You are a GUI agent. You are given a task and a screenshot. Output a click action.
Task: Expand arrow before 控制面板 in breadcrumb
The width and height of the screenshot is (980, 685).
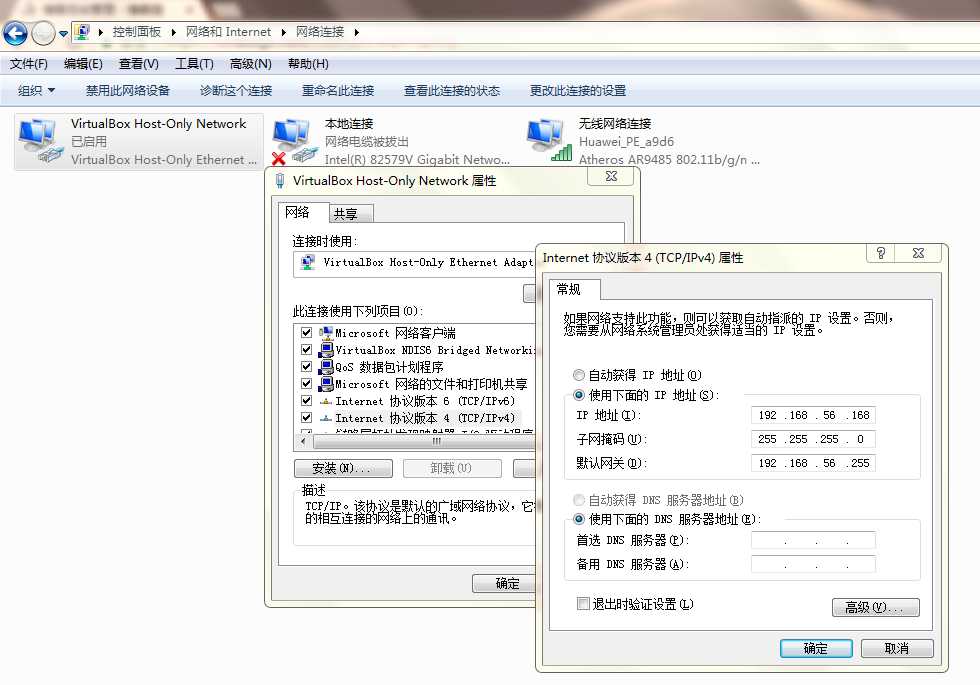[x=101, y=32]
